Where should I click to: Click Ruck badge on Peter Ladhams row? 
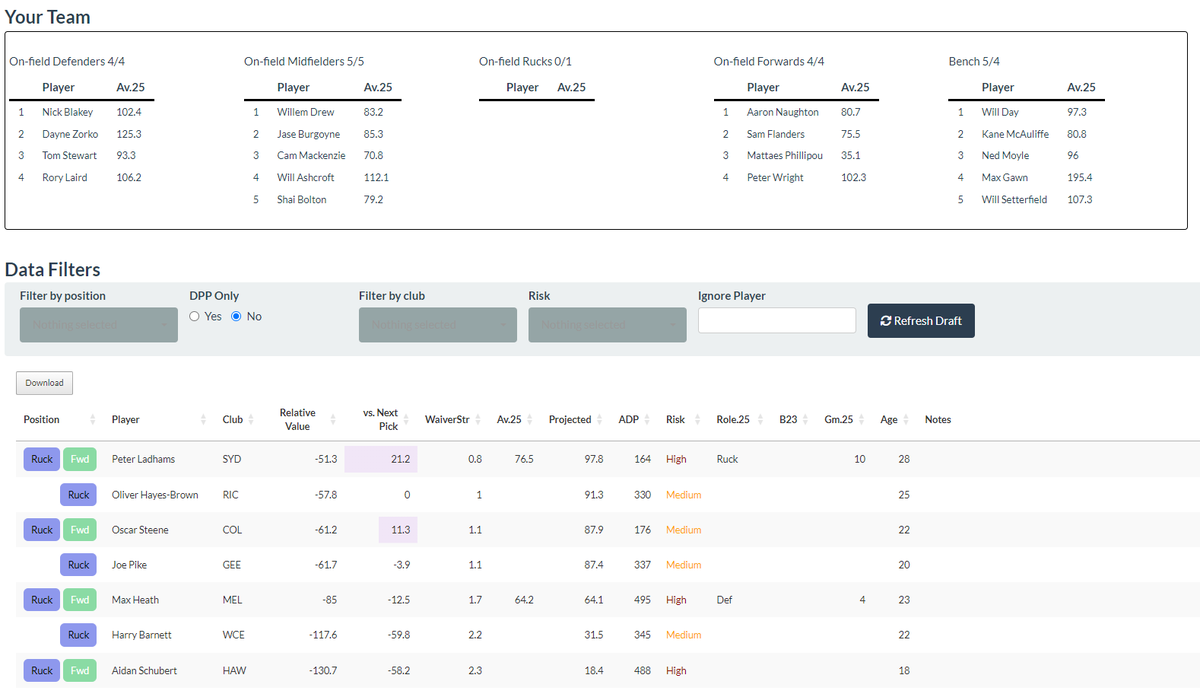click(x=42, y=459)
